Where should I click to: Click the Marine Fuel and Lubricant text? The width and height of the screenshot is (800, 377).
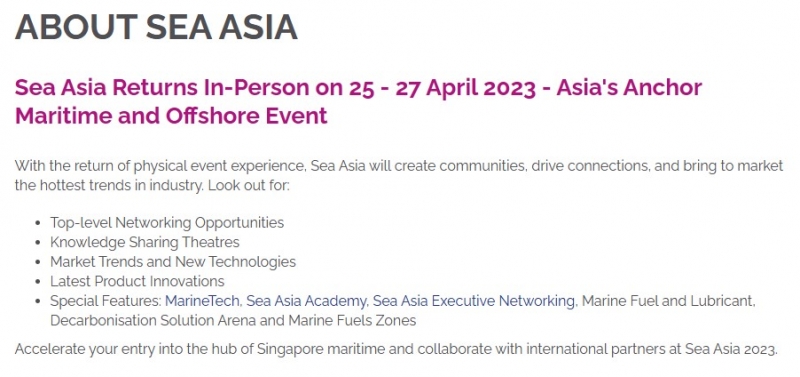pyautogui.click(x=668, y=301)
